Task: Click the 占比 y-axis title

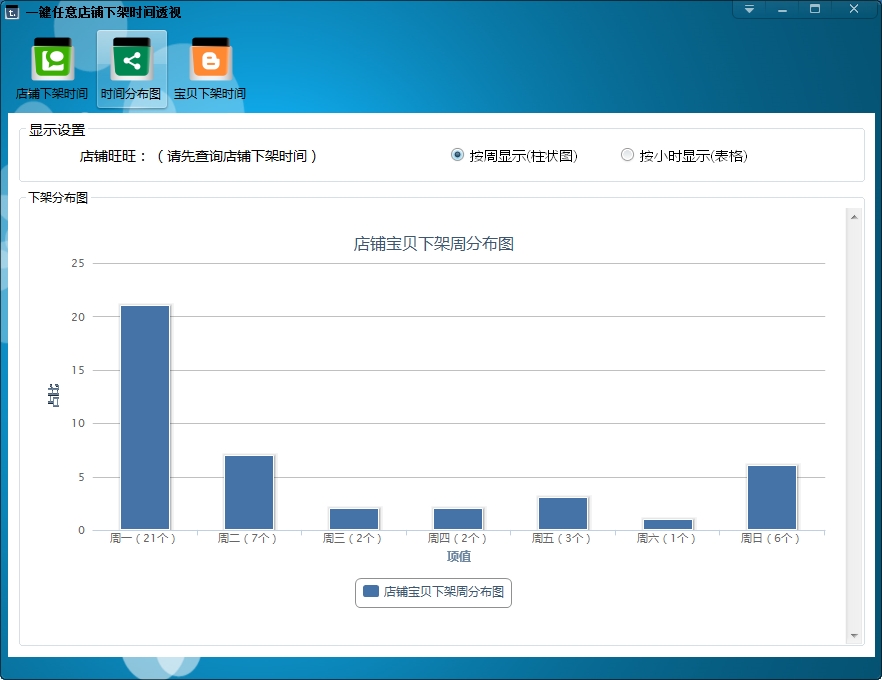Action: tap(53, 395)
